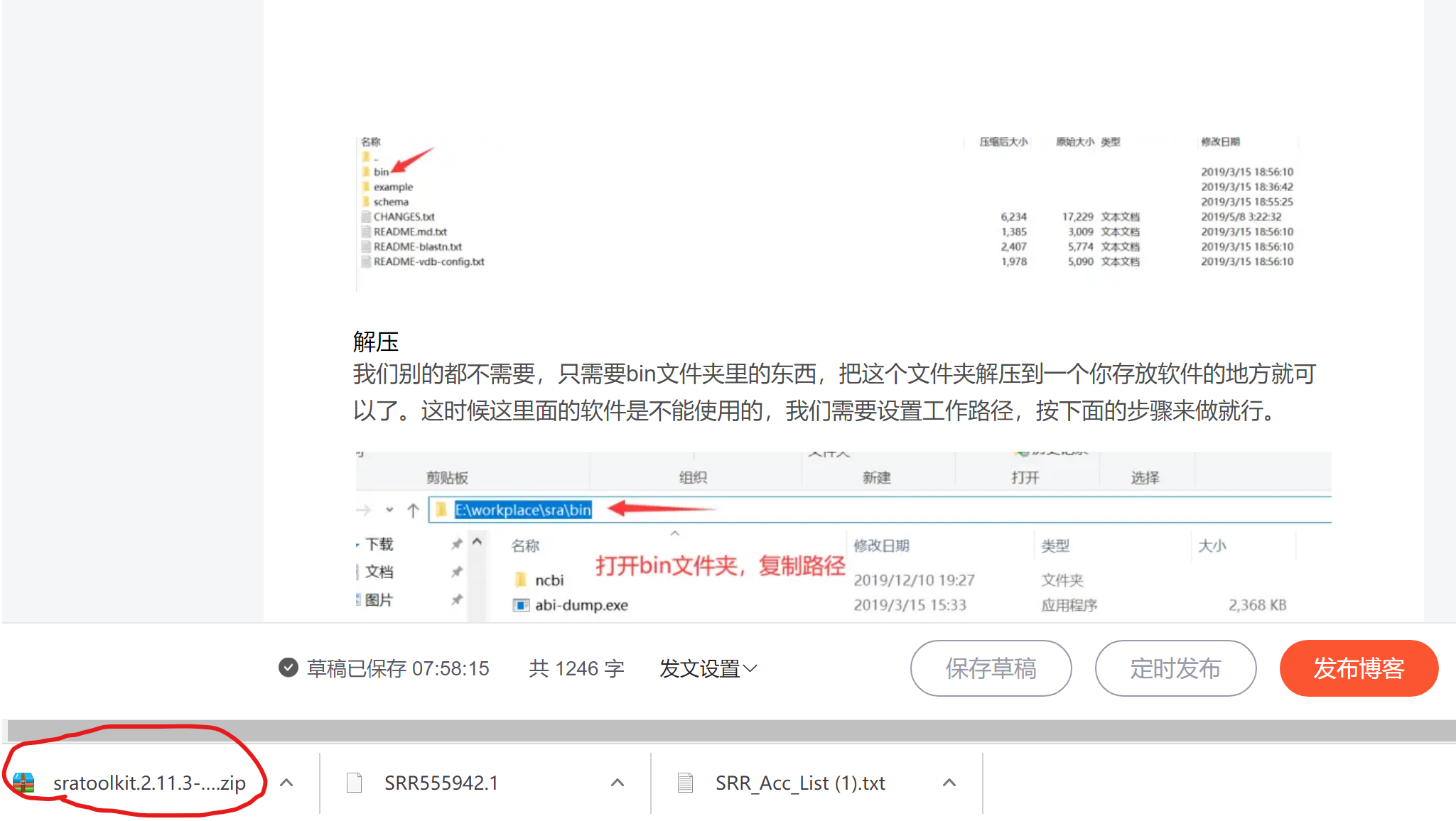Click the SRR_Acc_List text file icon
Screen dimensions: 1456x821
pos(685,783)
